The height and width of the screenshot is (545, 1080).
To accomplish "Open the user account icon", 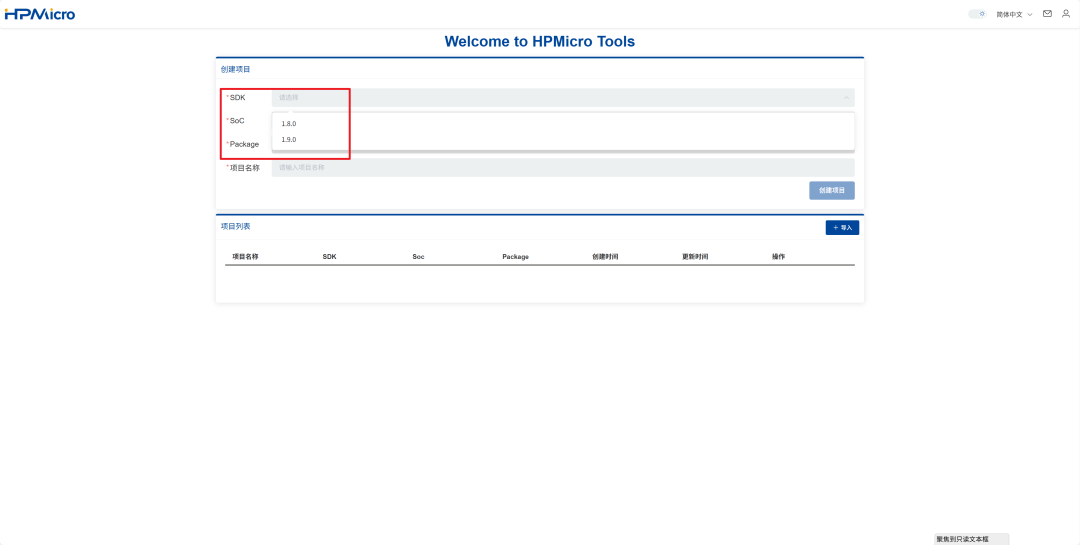I will (1066, 14).
